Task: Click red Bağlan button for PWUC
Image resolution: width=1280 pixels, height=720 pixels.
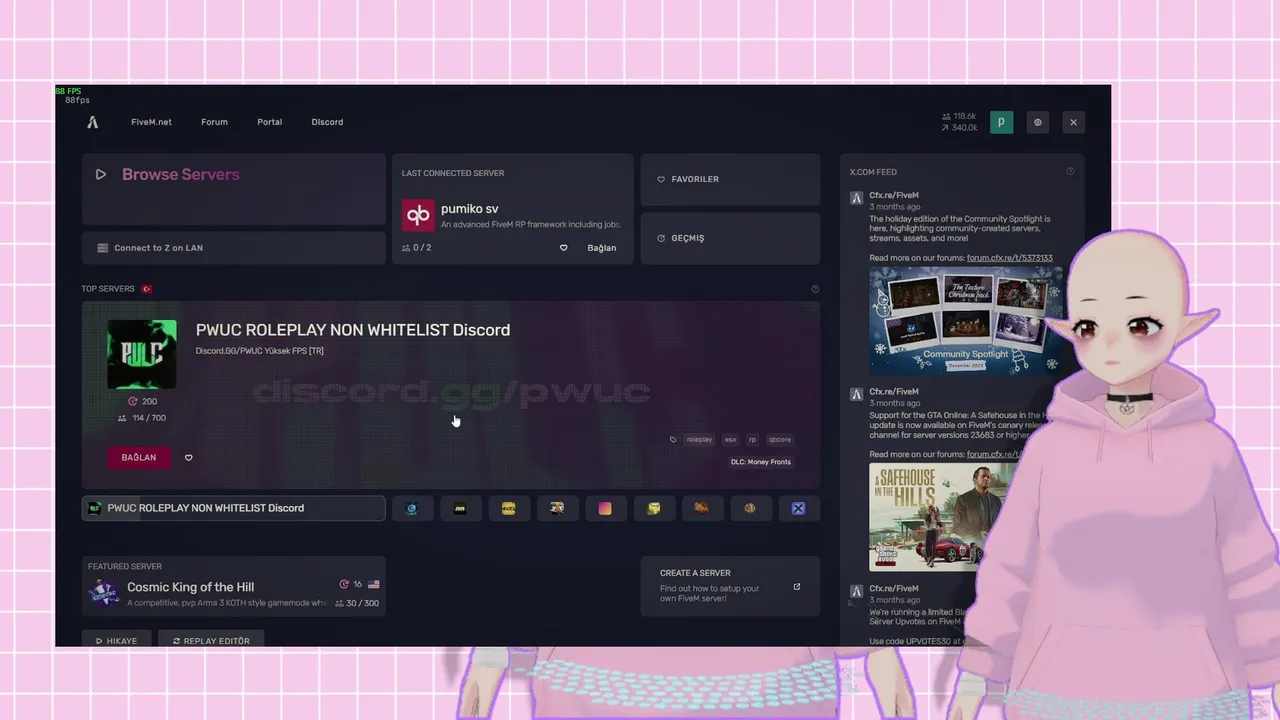Action: click(x=139, y=457)
